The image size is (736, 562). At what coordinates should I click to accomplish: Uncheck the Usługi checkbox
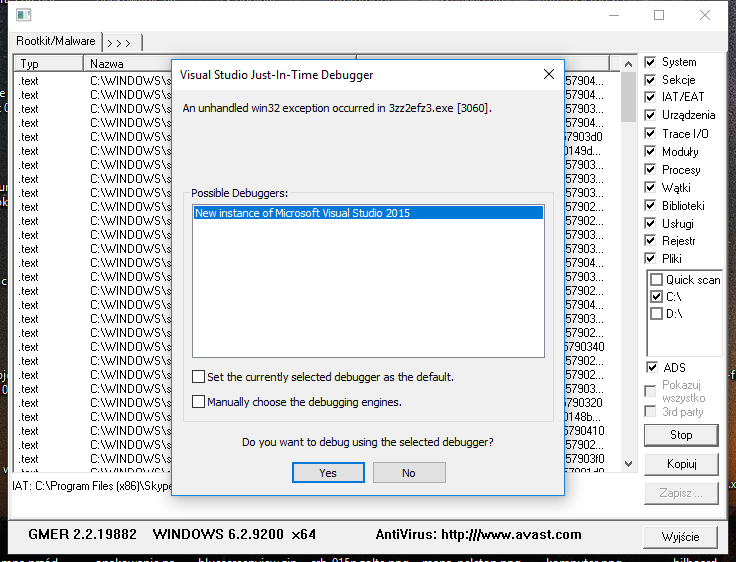(650, 223)
